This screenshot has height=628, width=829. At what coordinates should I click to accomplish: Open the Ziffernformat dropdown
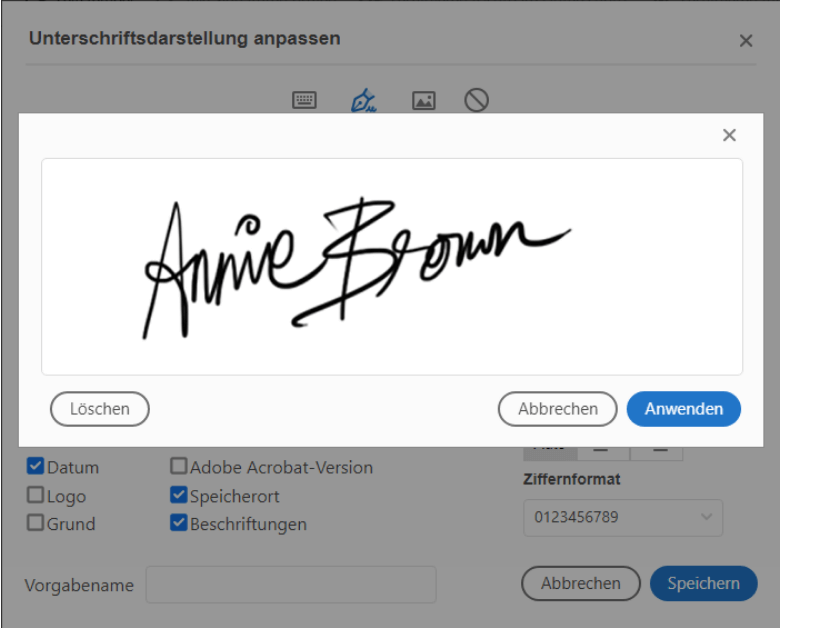622,518
